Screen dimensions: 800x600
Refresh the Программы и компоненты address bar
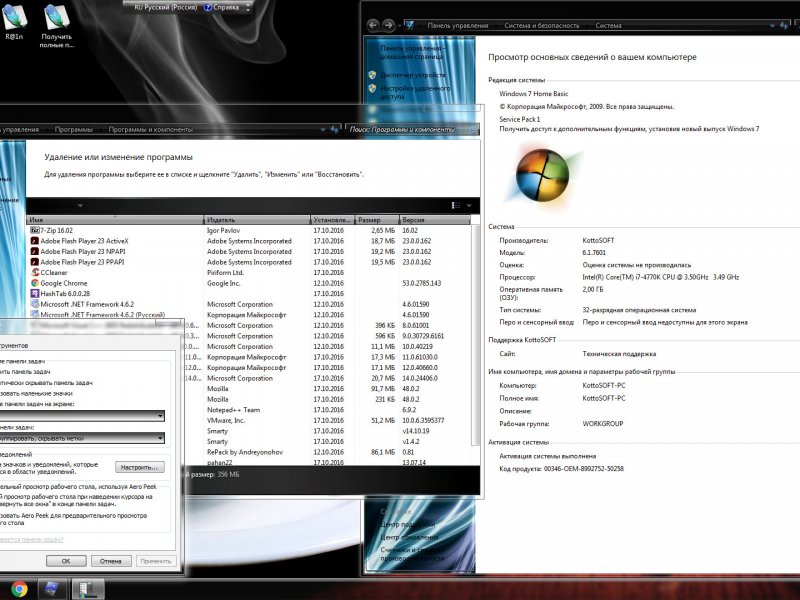point(335,130)
